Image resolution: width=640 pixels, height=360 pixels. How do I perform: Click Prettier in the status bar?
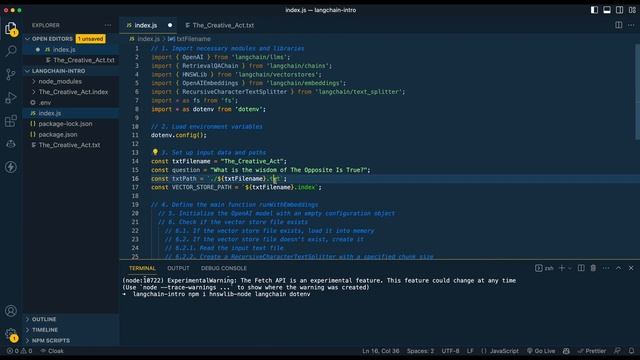592,351
